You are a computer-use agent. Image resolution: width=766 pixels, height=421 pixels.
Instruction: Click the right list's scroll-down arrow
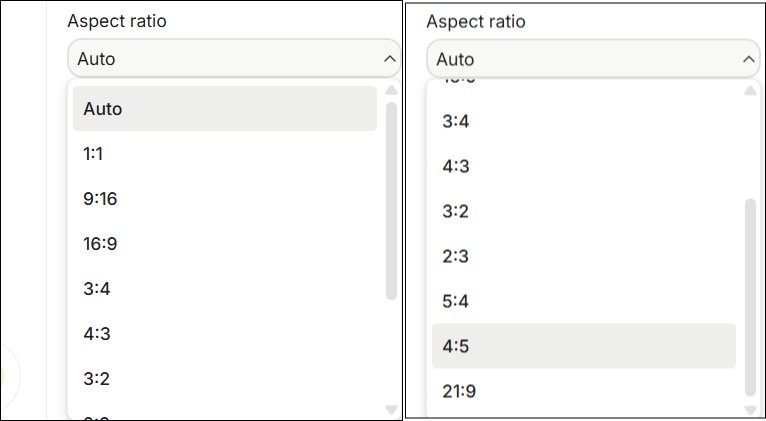click(x=750, y=409)
